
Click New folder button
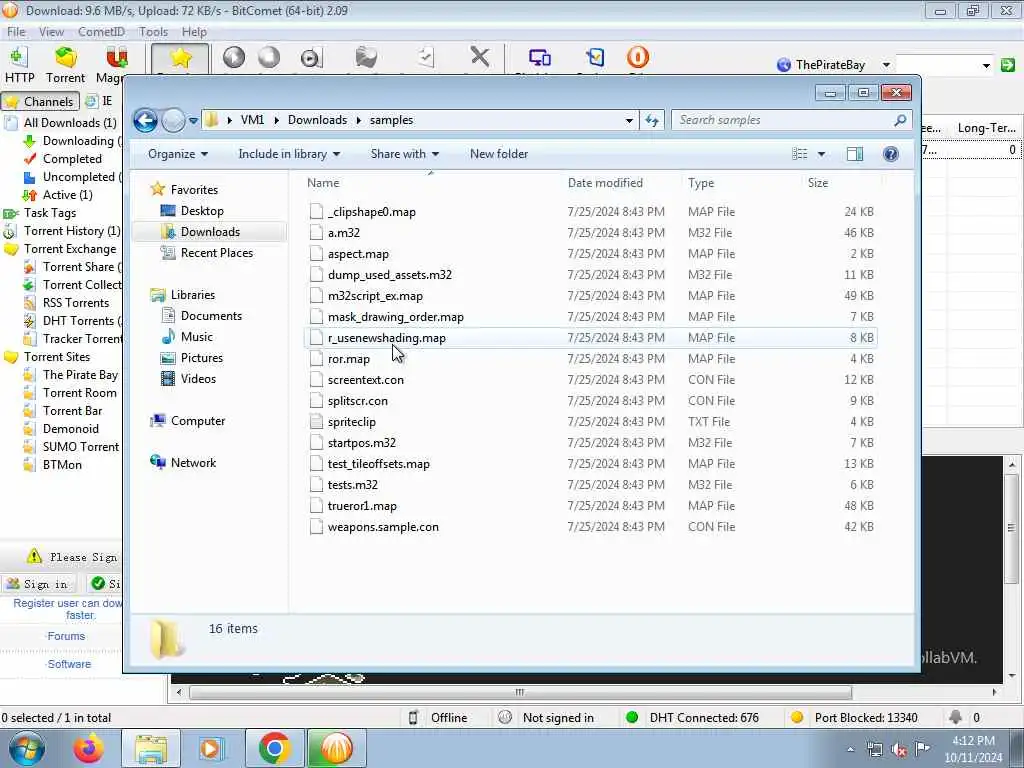tap(498, 154)
